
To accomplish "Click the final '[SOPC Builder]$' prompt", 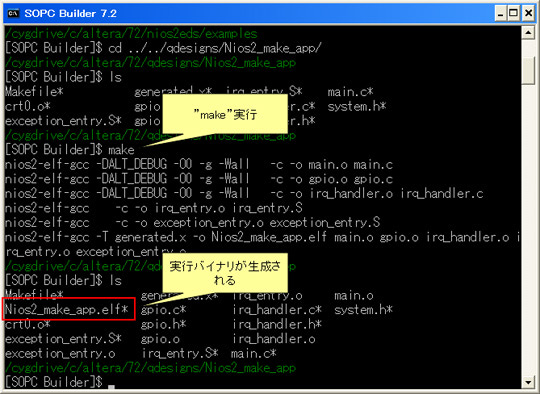I will coord(53,383).
